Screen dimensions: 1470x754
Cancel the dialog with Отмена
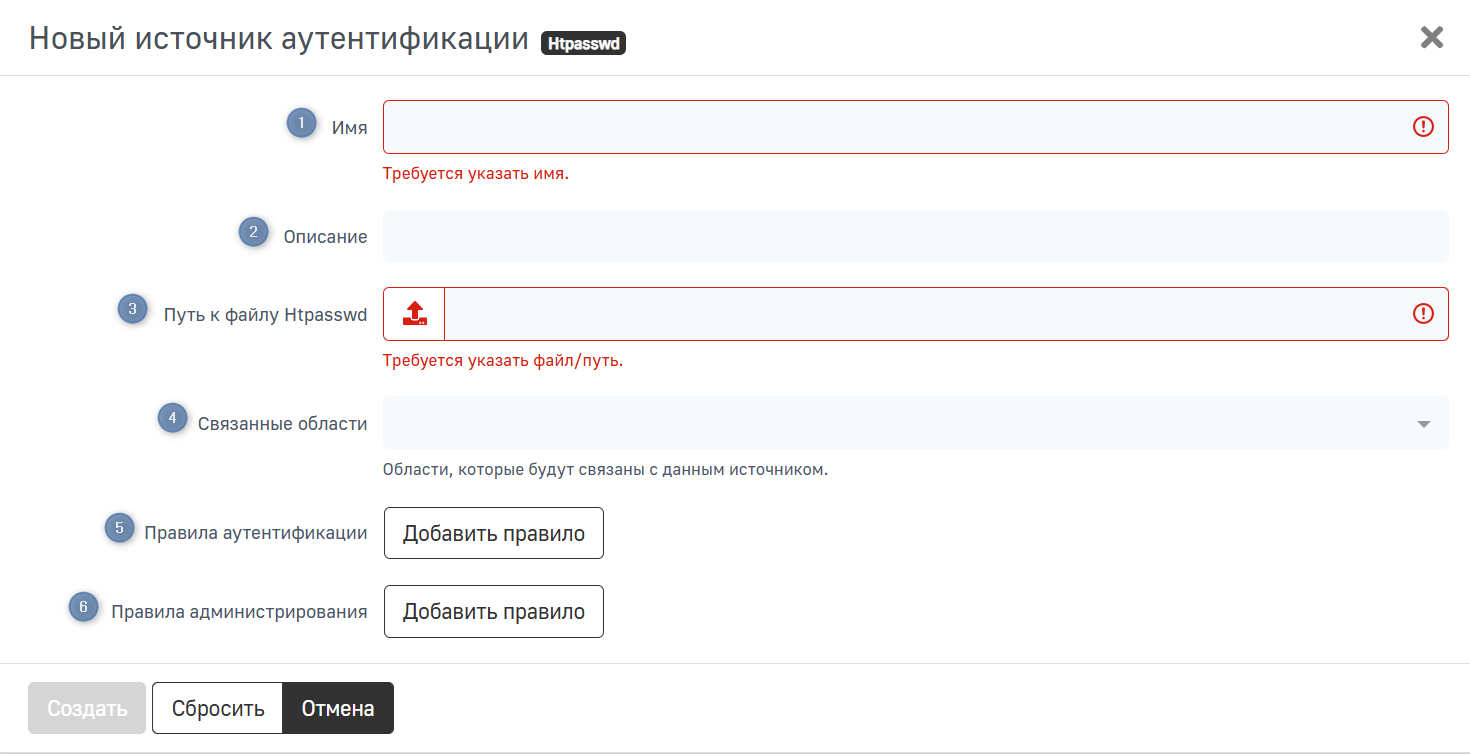point(338,709)
